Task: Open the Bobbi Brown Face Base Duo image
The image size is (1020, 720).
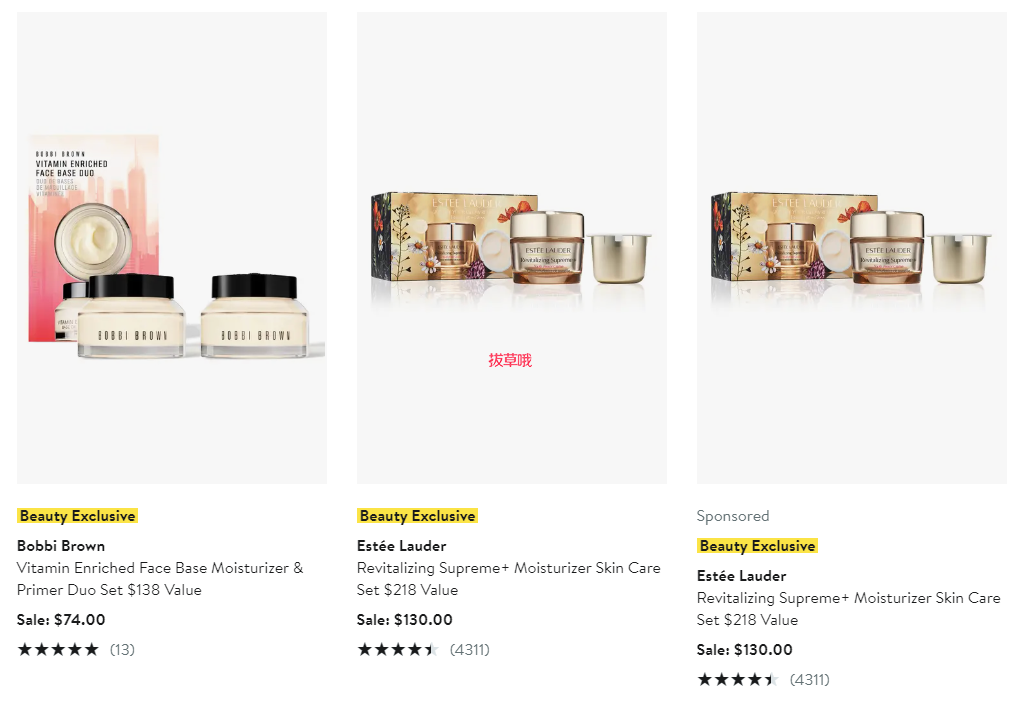Action: (x=172, y=248)
